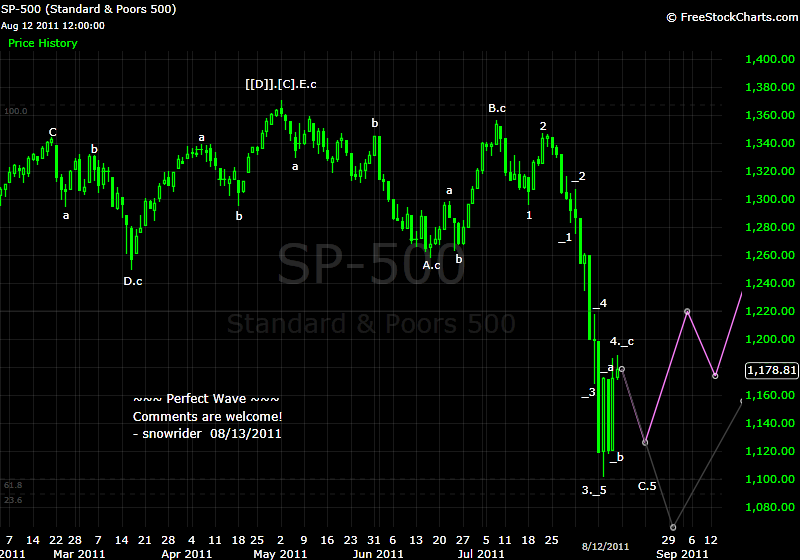Select the 1,200.00 price axis label
Image resolution: width=800 pixels, height=560 pixels.
[770, 339]
